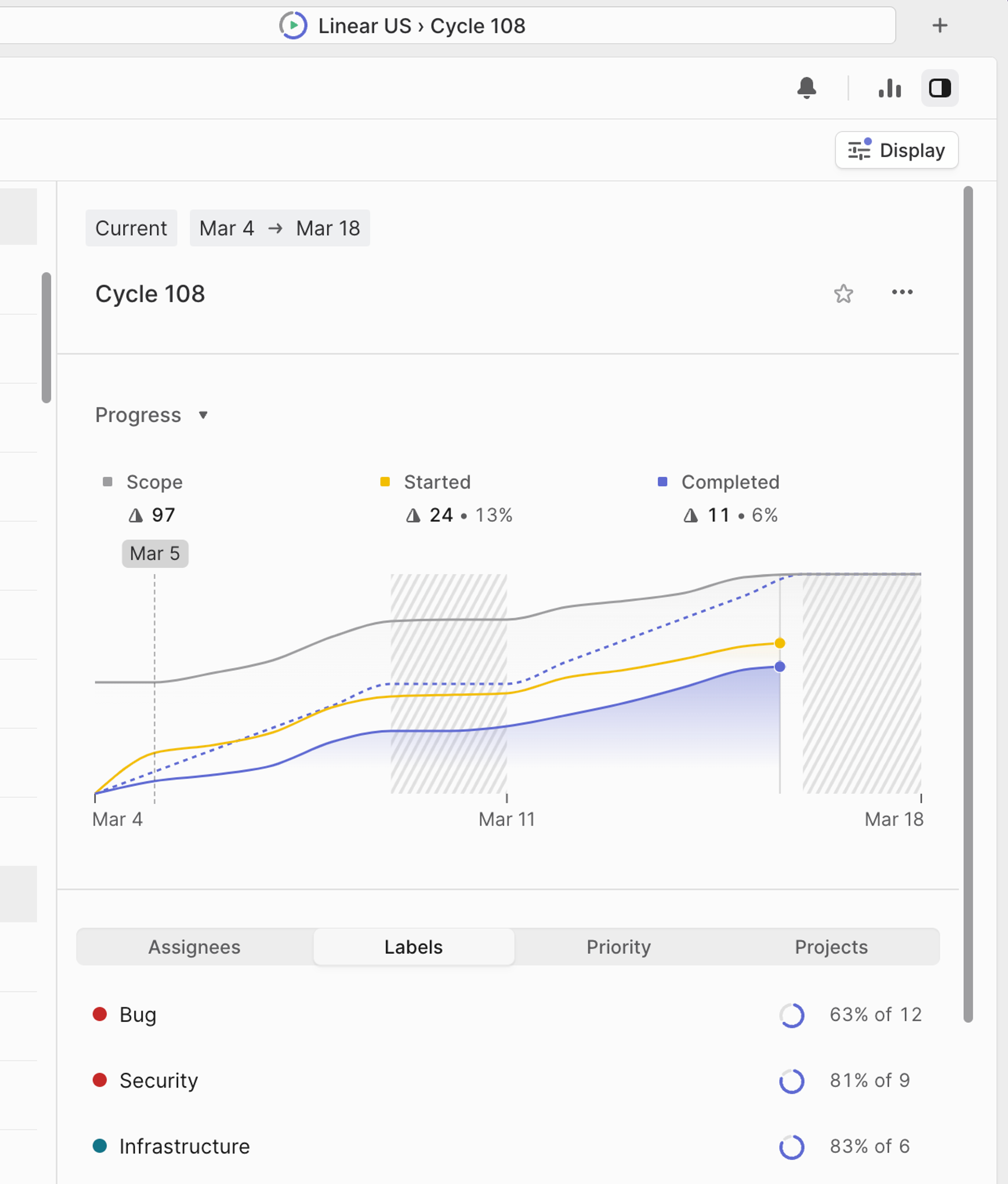The width and height of the screenshot is (1008, 1184).
Task: Click Bug label progress ring
Action: pyautogui.click(x=792, y=1015)
